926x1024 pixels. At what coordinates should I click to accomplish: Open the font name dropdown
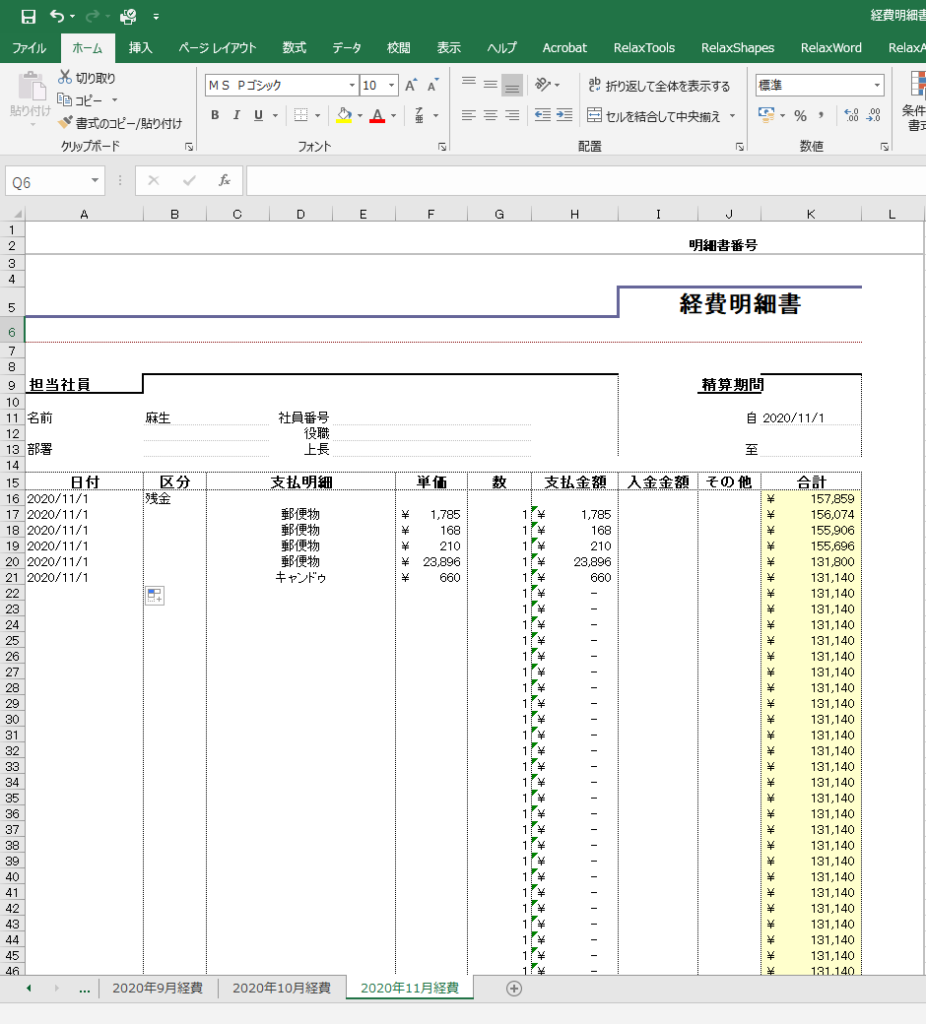pyautogui.click(x=352, y=86)
